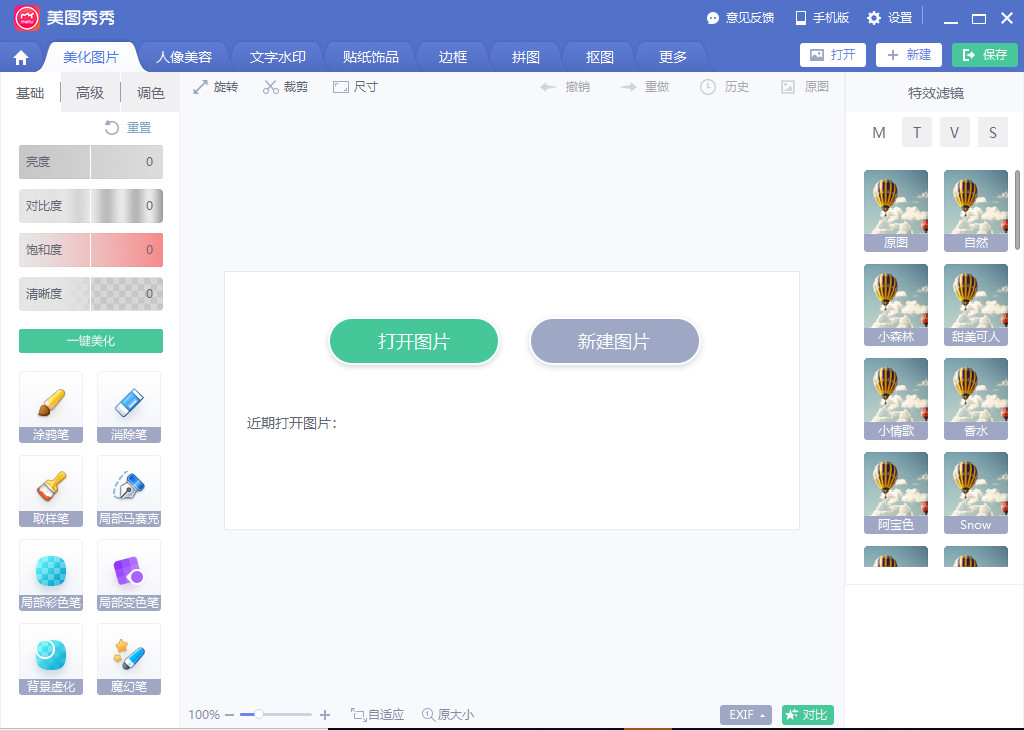This screenshot has width=1024, height=730.
Task: Switch to 人像美容 tab
Action: coord(184,57)
